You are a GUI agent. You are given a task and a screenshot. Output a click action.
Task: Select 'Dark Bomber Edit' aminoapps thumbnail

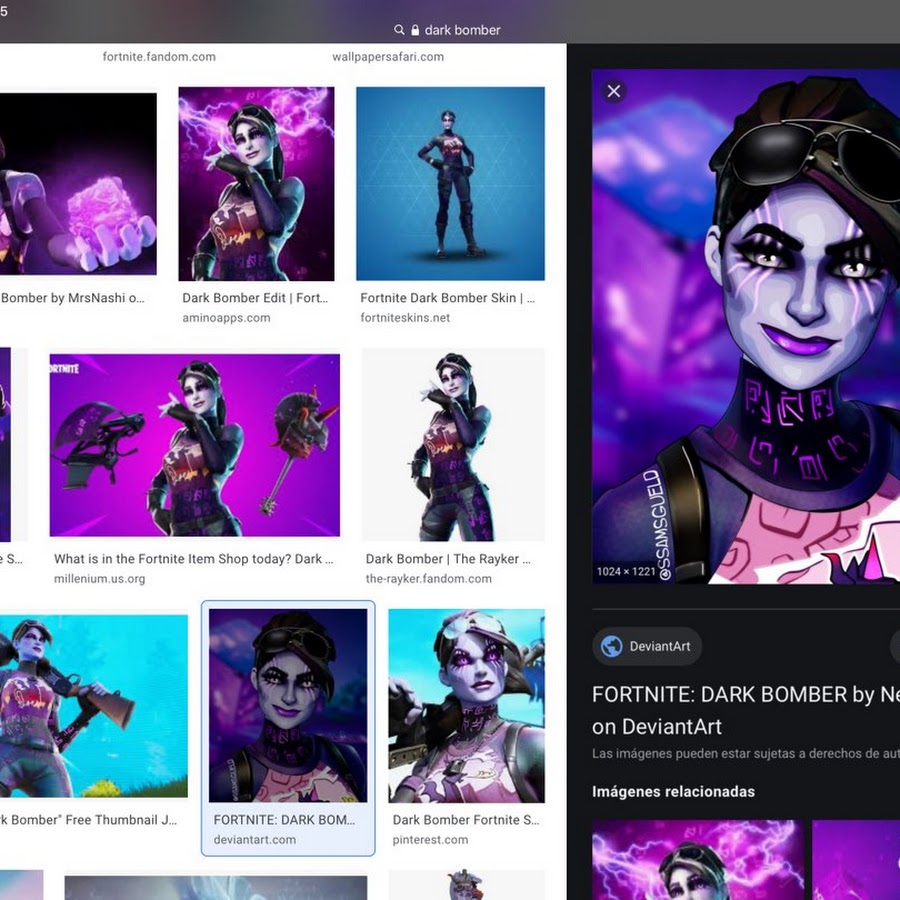pos(256,184)
